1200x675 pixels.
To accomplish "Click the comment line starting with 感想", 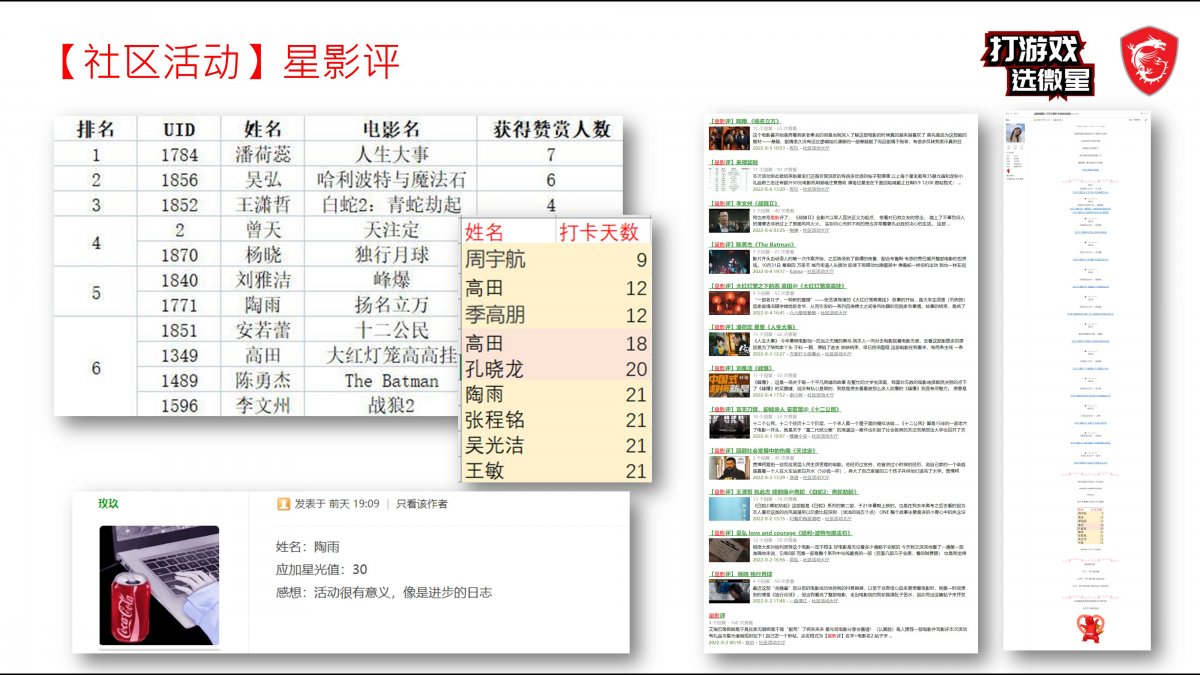I will [383, 592].
